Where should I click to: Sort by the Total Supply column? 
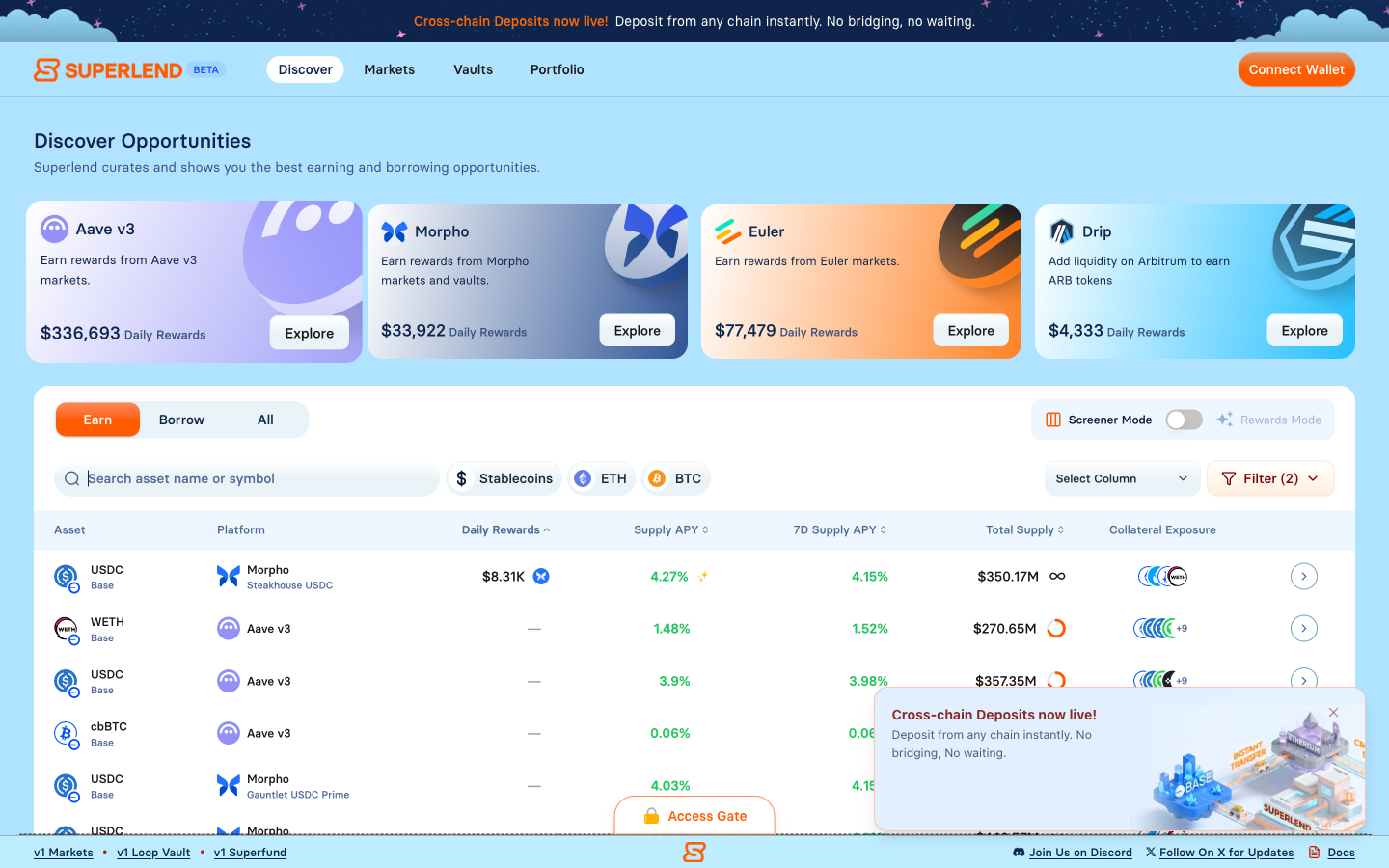click(1024, 529)
